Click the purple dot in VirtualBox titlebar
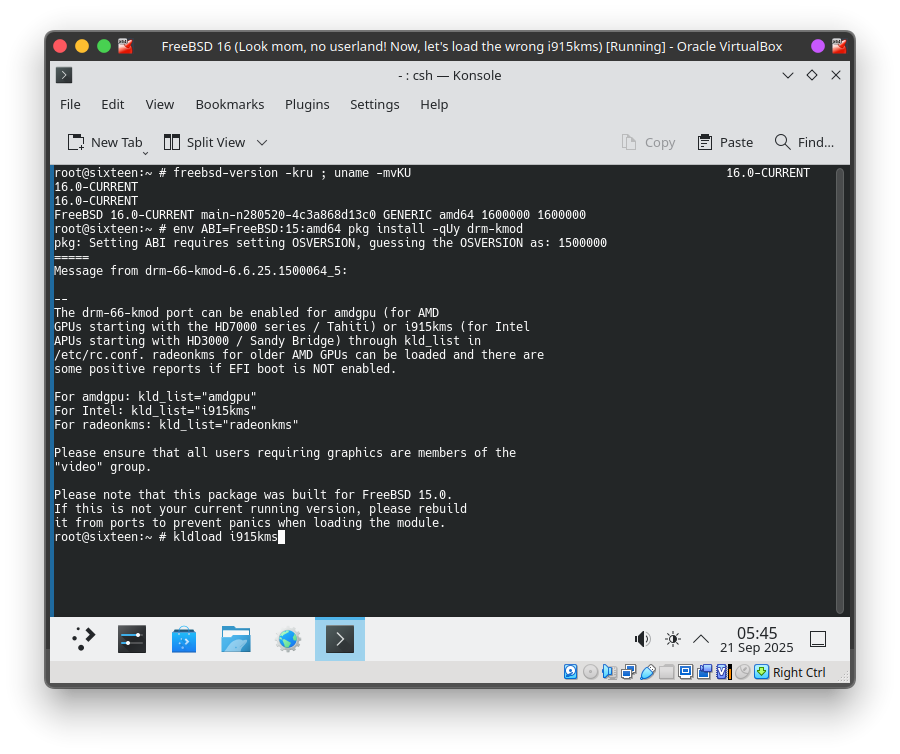Viewport: 900px width, 754px height. pyautogui.click(x=818, y=46)
